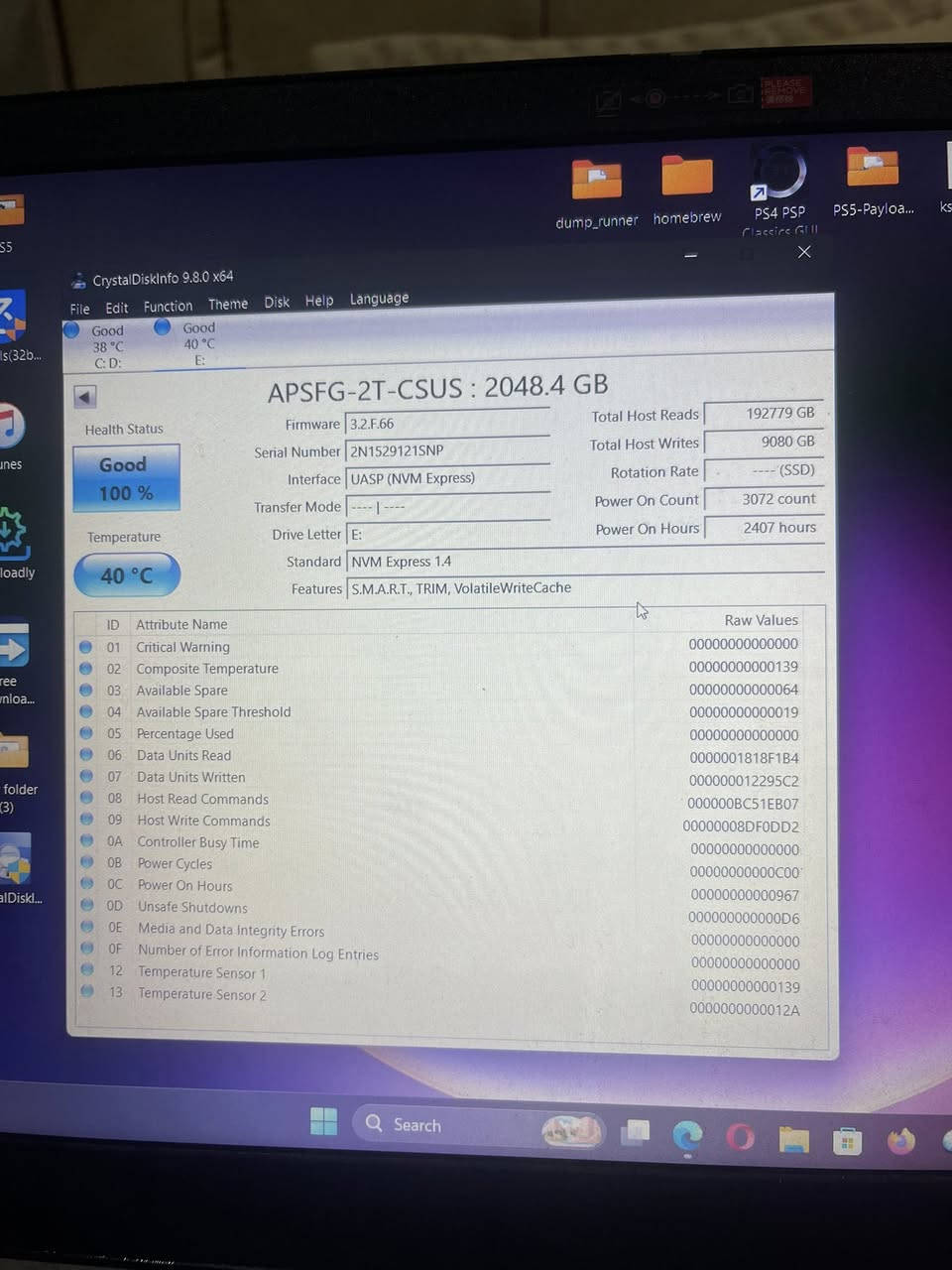This screenshot has height=1270, width=952.
Task: Click the blue status dot of Data Units Read
Action: pyautogui.click(x=85, y=756)
